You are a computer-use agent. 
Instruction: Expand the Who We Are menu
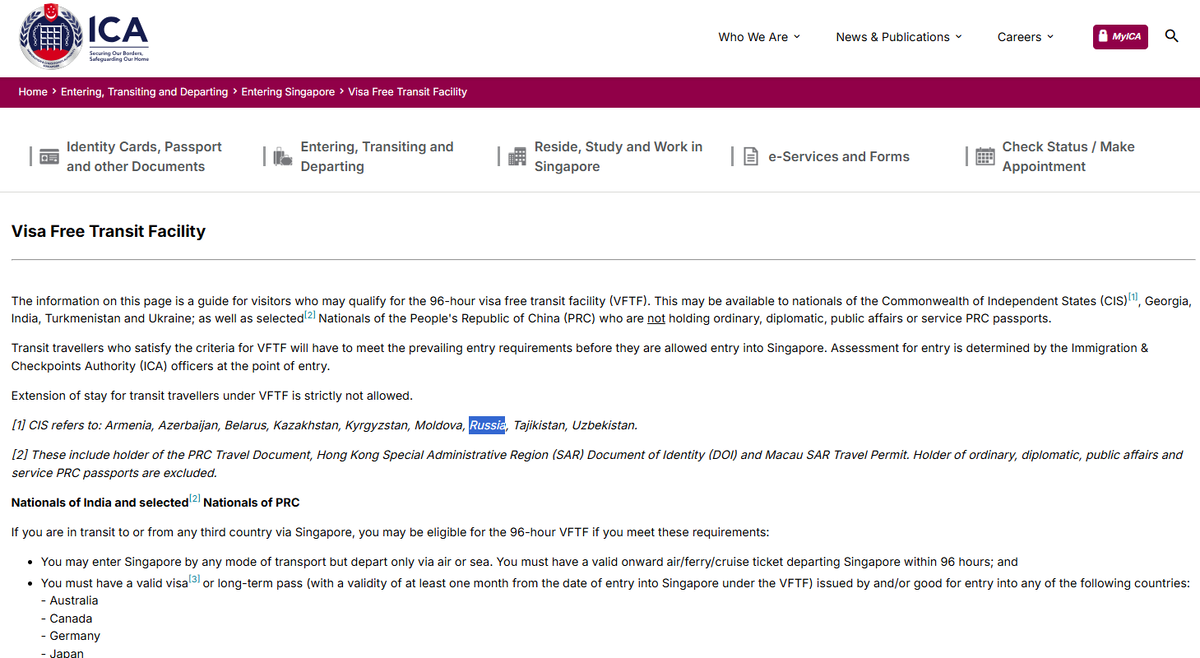pyautogui.click(x=759, y=37)
